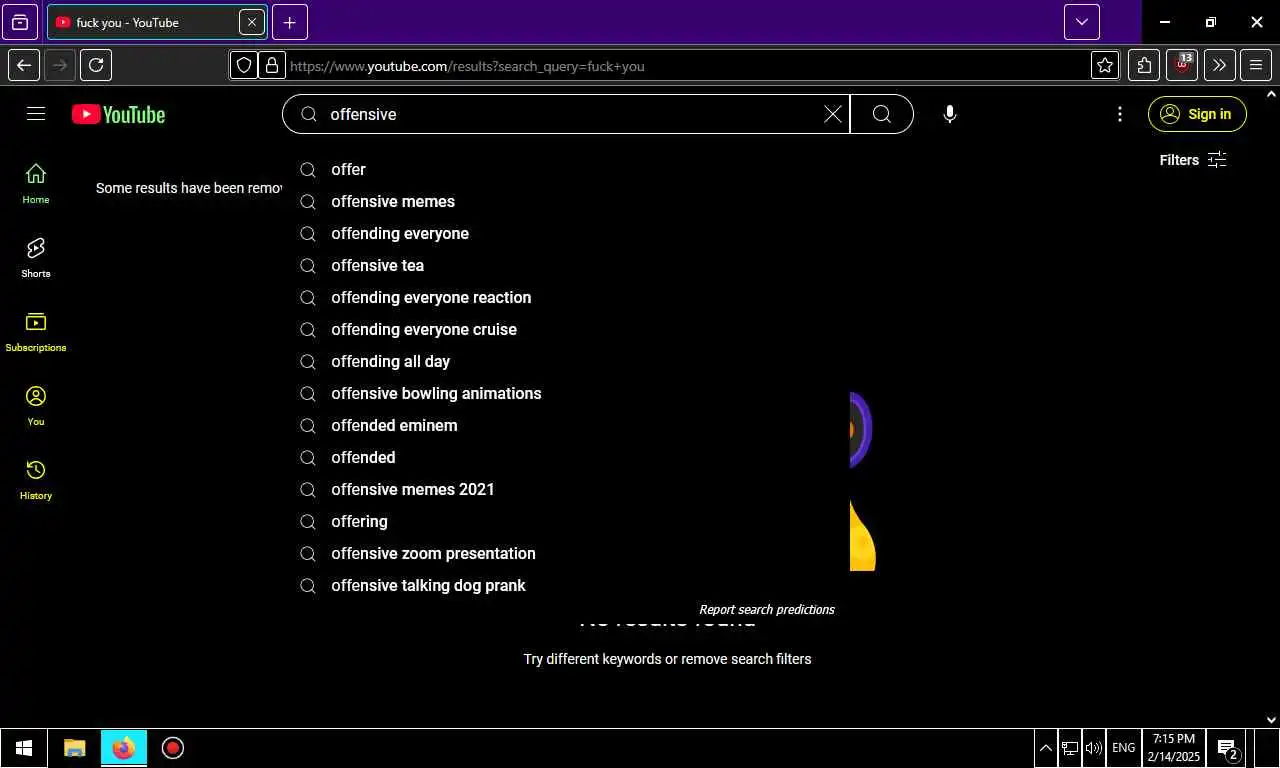Click the YouTube logo

(118, 114)
